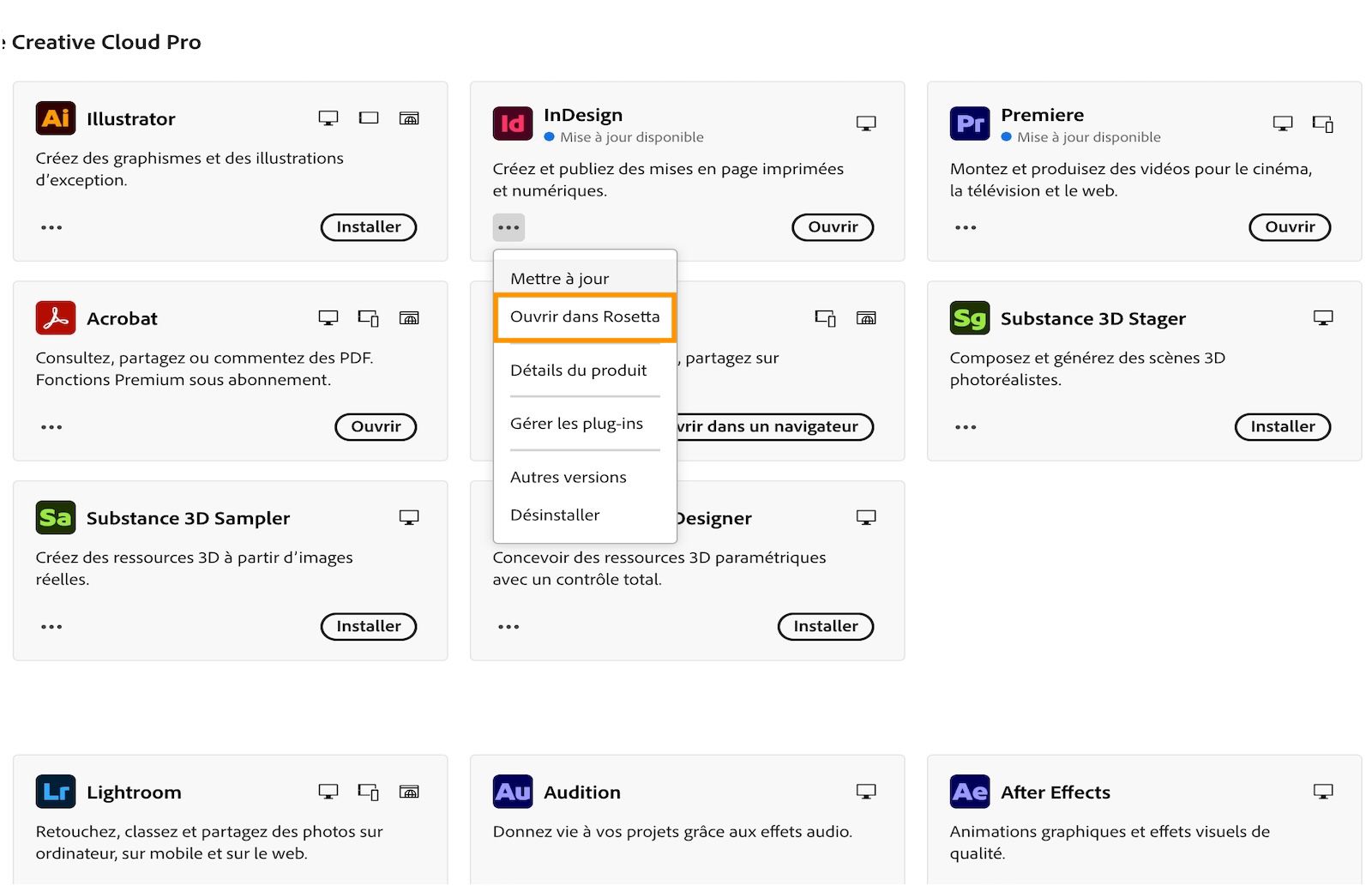Click Premiere's desktop platform icon

(x=1283, y=124)
